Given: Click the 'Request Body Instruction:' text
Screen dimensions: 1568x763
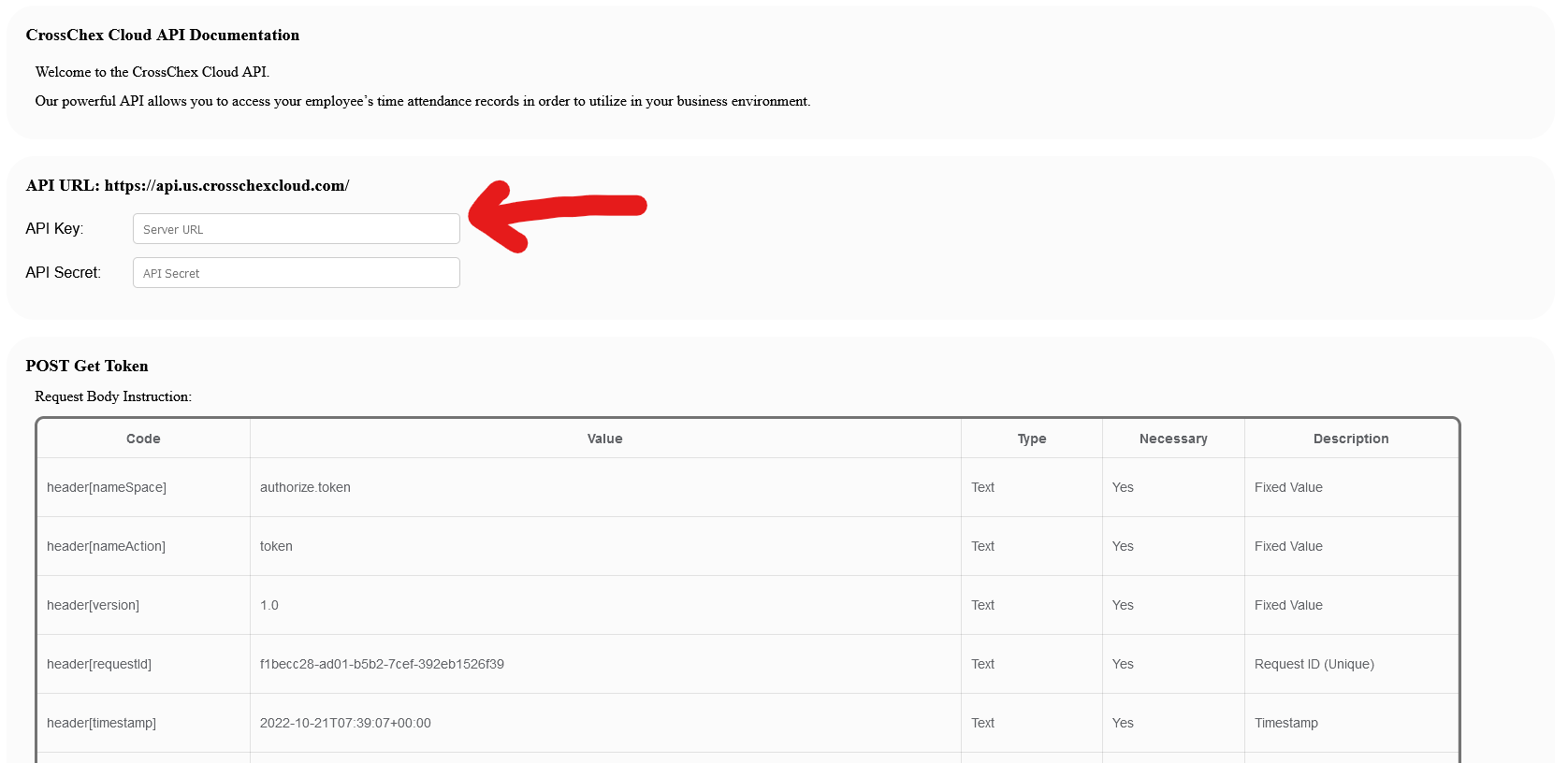Looking at the screenshot, I should pos(113,396).
